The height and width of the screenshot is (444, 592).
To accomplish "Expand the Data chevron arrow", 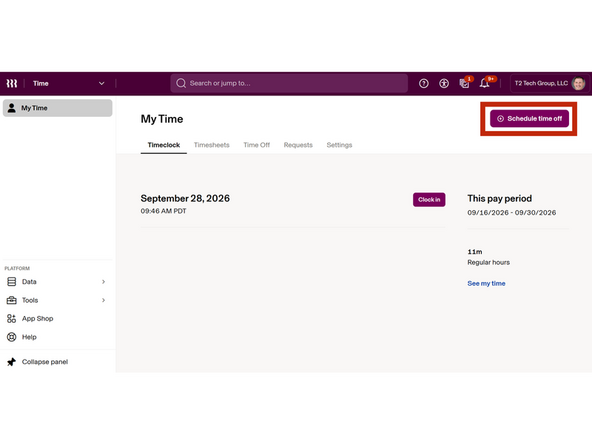I will point(103,282).
